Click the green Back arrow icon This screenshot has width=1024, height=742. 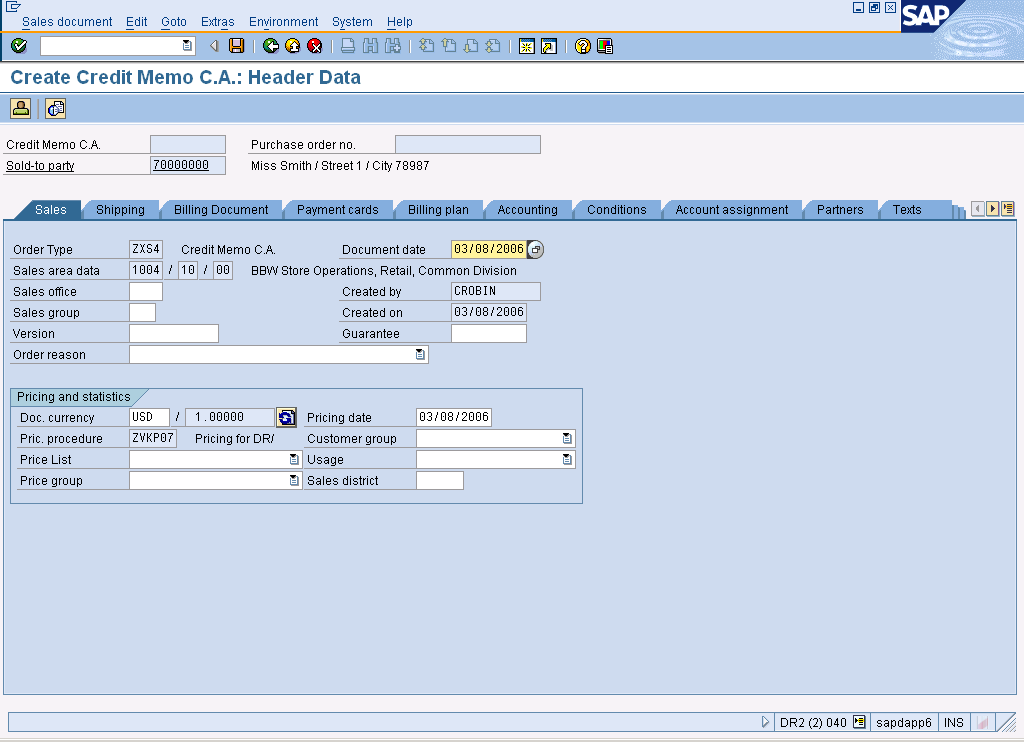coord(270,46)
